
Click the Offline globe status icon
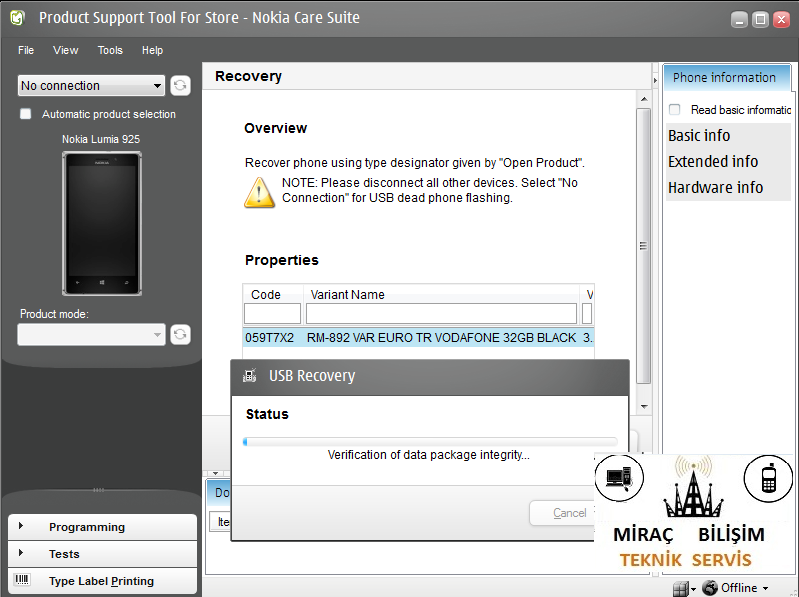coord(709,588)
